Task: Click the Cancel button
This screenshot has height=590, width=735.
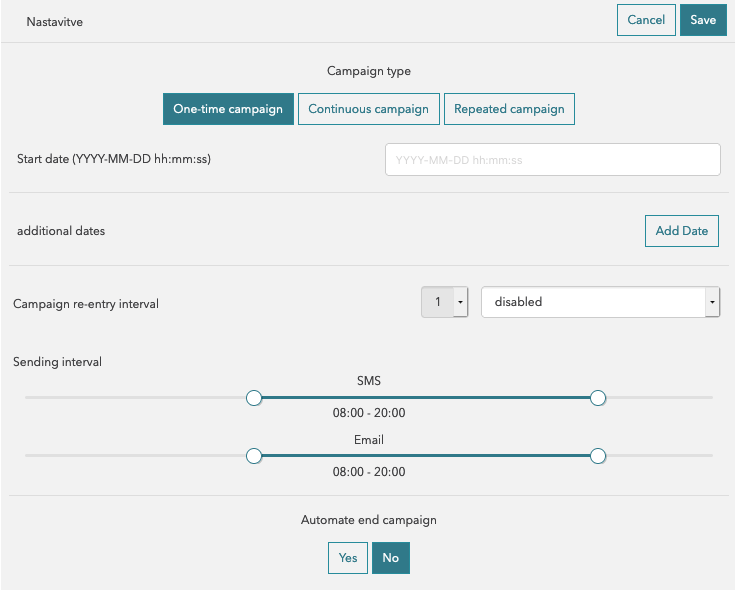Action: pos(646,20)
